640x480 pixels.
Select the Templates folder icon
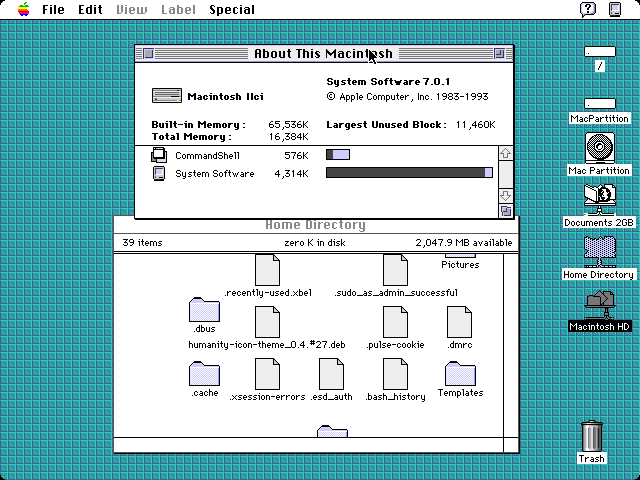(460, 374)
